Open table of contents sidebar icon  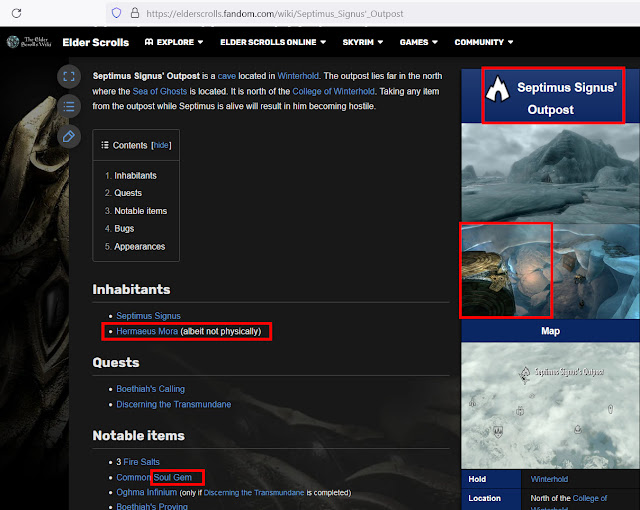(x=69, y=106)
